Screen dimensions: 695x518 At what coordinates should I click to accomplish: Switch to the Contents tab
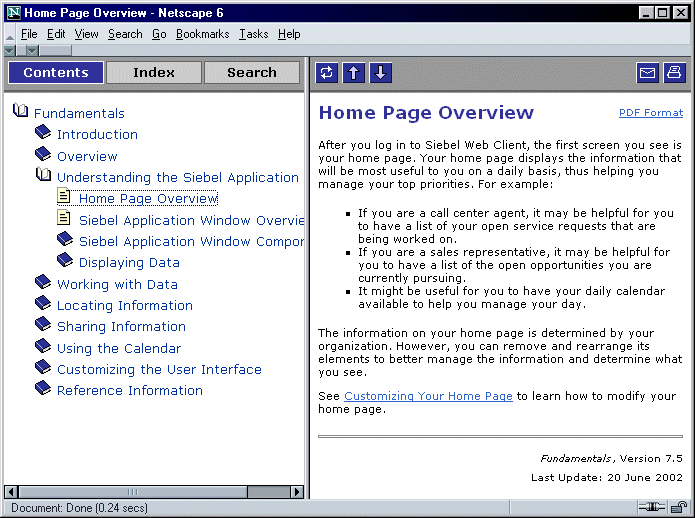click(x=56, y=73)
